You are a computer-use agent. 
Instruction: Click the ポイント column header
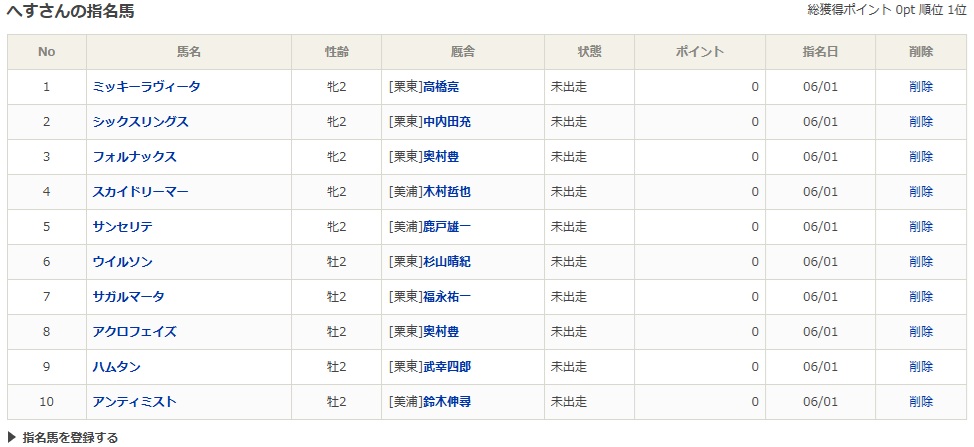pyautogui.click(x=700, y=52)
